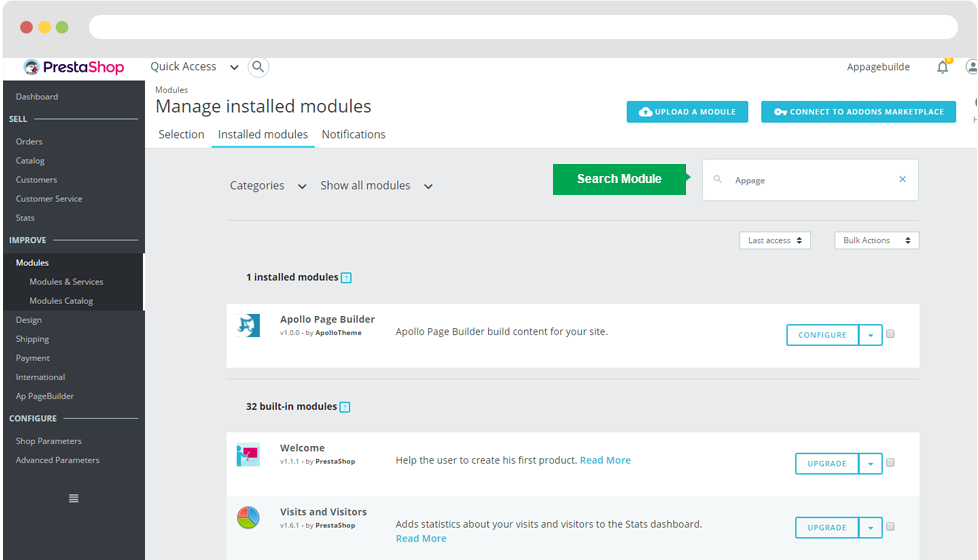
Task: Switch to the Selection tab
Action: coord(182,135)
